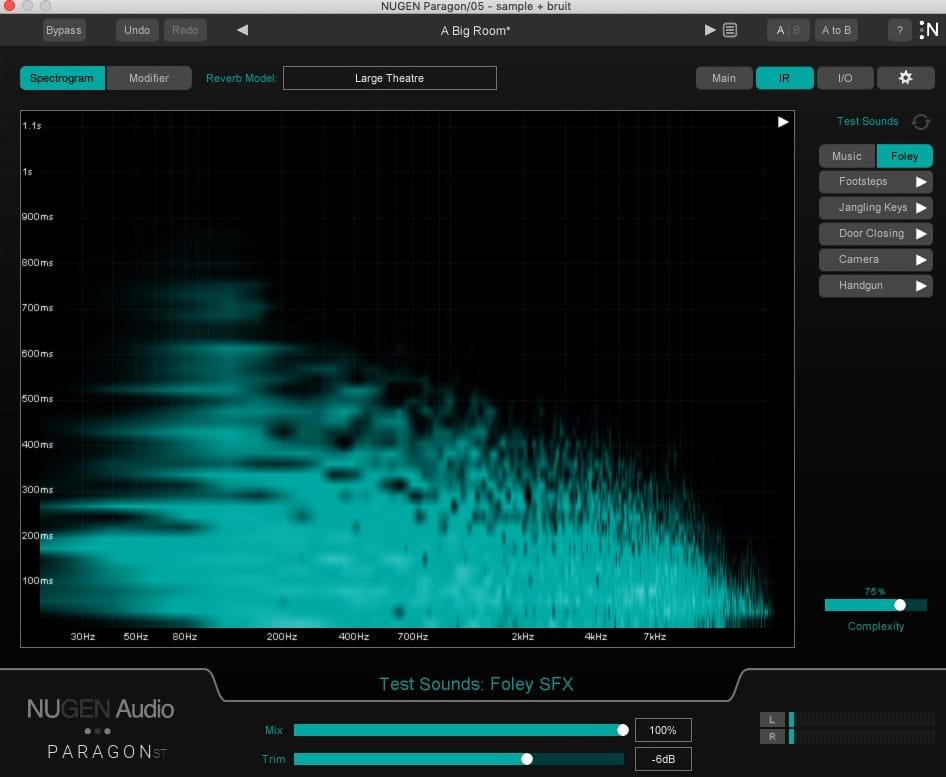Viewport: 946px width, 777px height.
Task: Click the back arrow preset navigator
Action: pos(240,29)
